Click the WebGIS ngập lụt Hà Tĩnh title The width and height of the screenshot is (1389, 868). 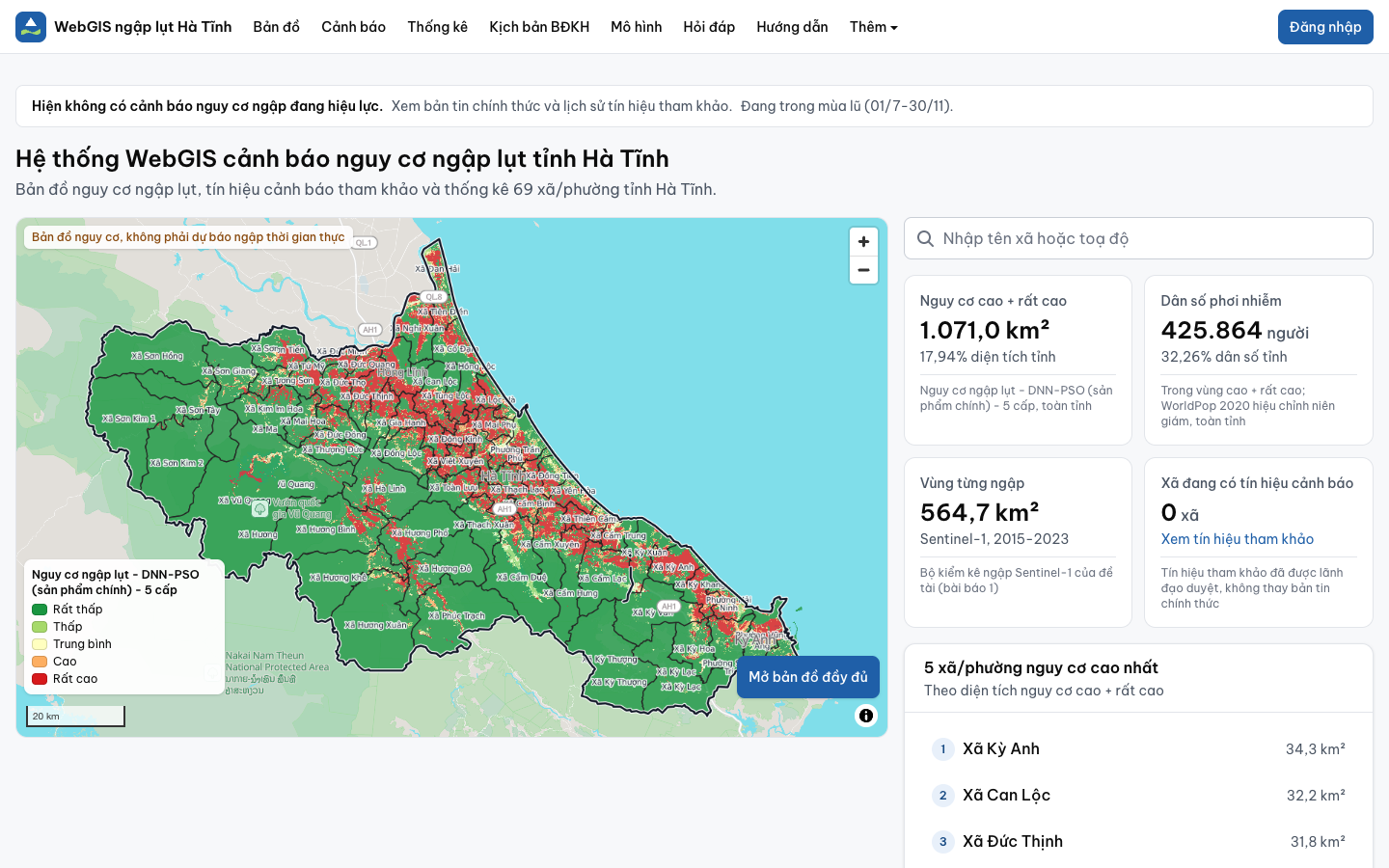pos(143,27)
